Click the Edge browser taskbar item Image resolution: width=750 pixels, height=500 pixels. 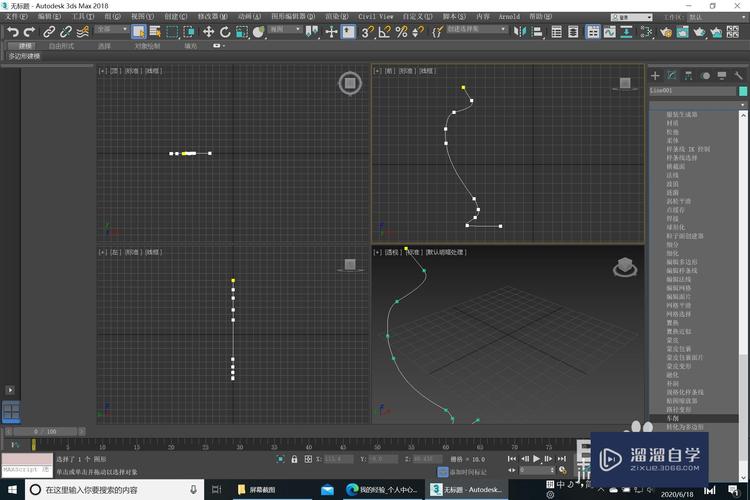(x=382, y=489)
